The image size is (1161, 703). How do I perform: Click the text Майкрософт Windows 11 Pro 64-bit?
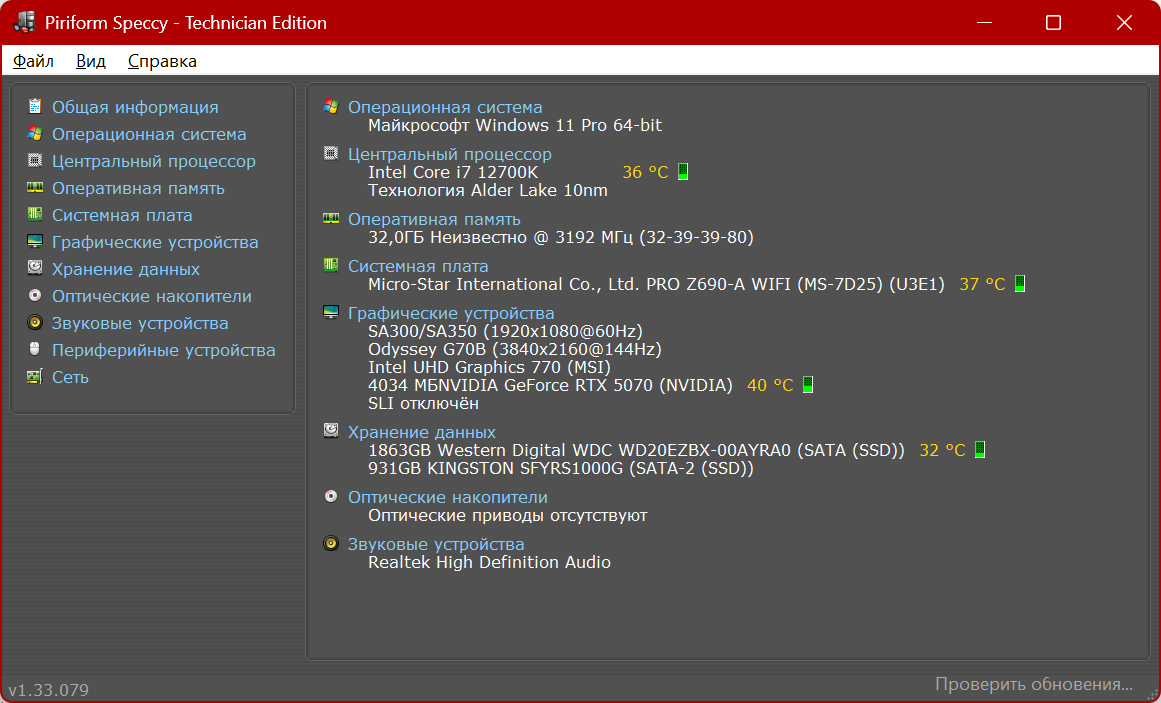point(515,125)
